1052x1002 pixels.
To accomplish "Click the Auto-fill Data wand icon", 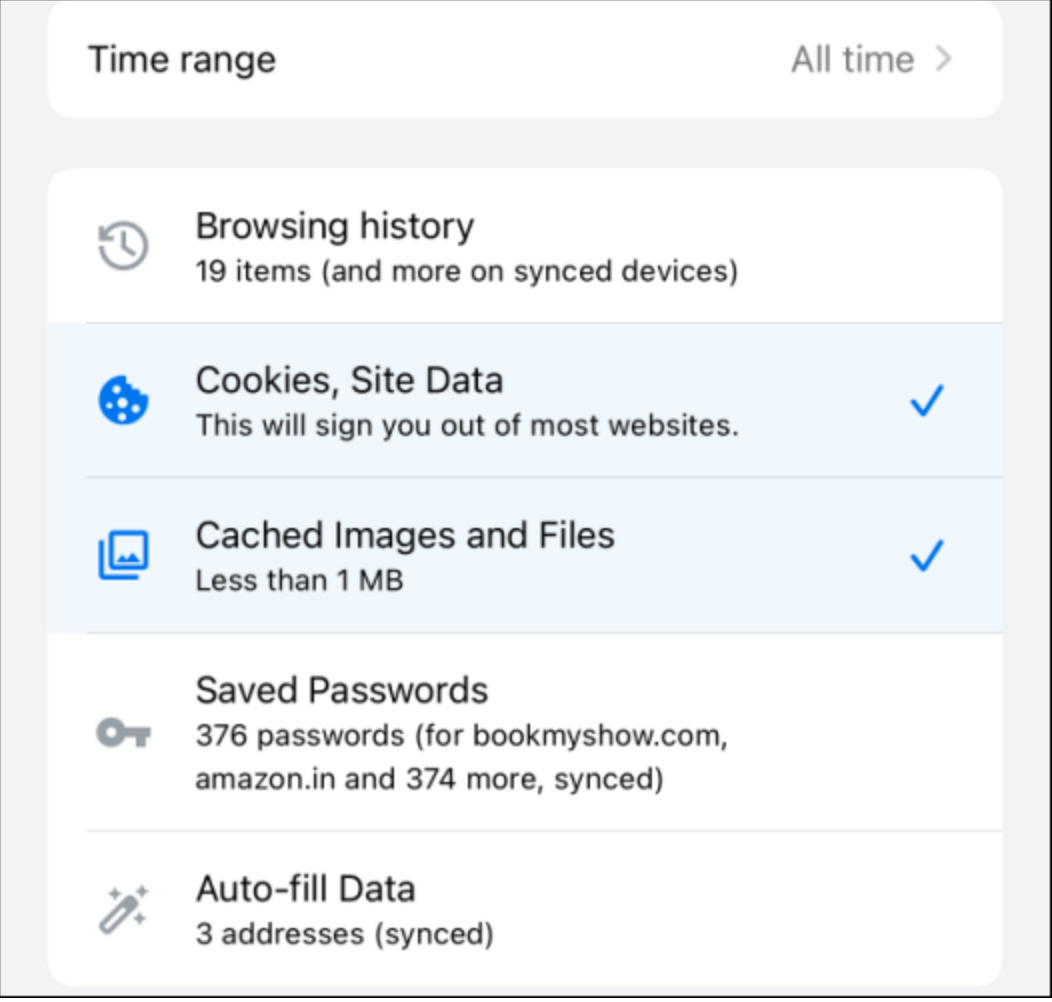I will [122, 906].
